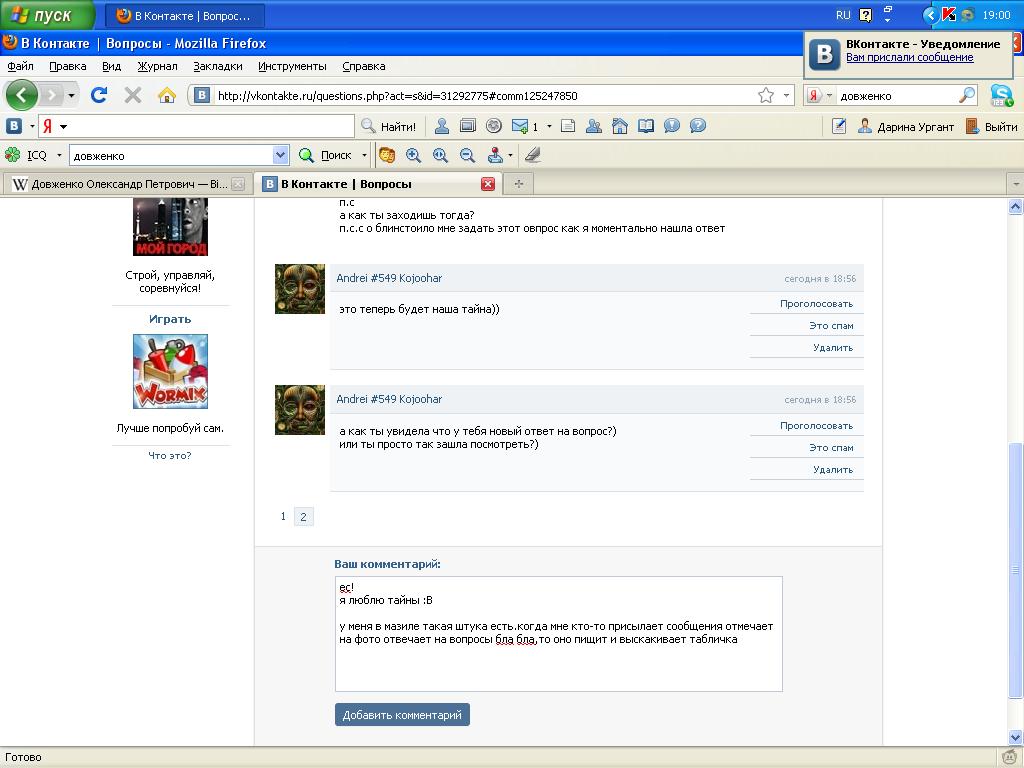1024x768 pixels.
Task: Click the Firefox Back navigation button
Action: click(22, 95)
